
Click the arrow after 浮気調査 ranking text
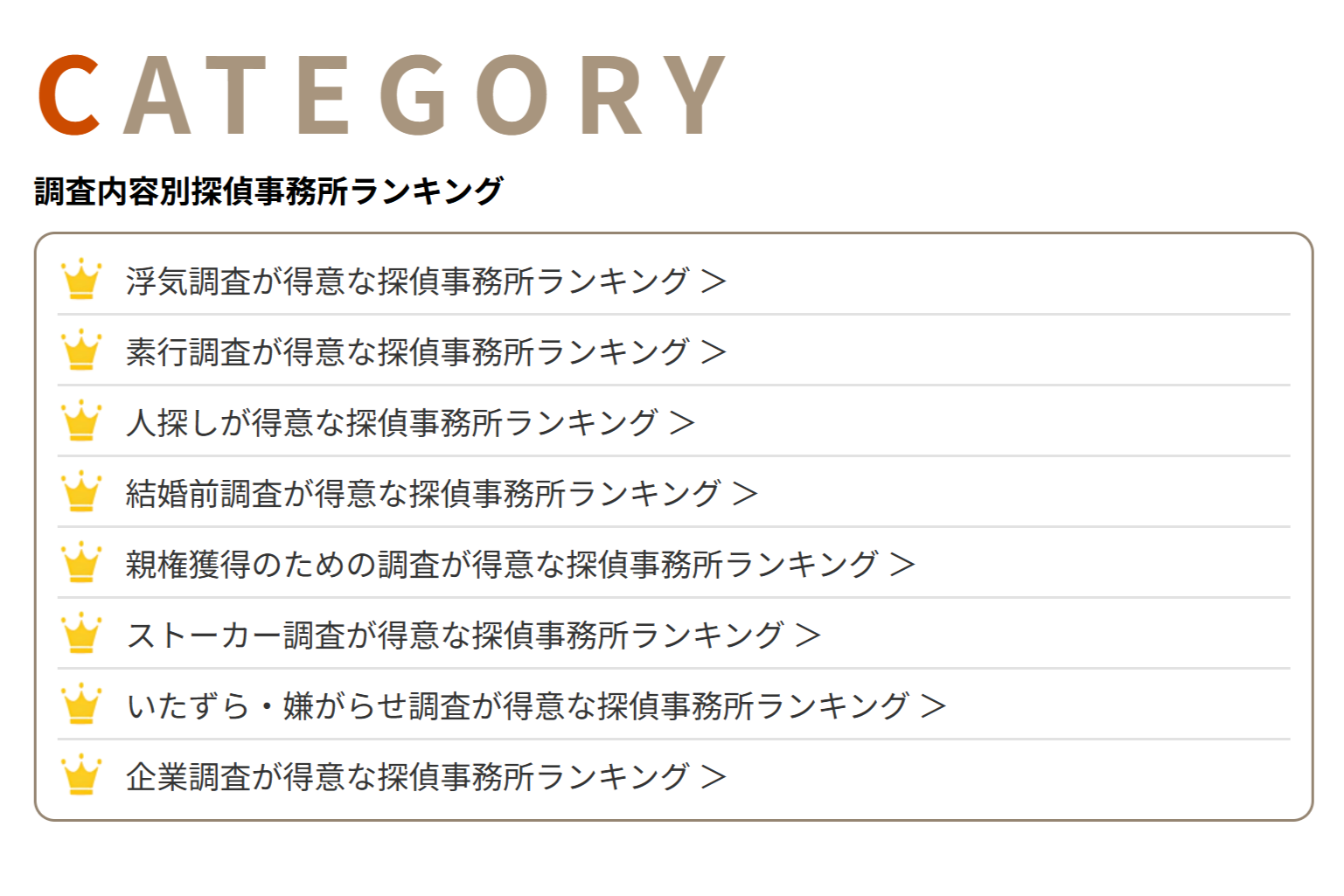(714, 281)
